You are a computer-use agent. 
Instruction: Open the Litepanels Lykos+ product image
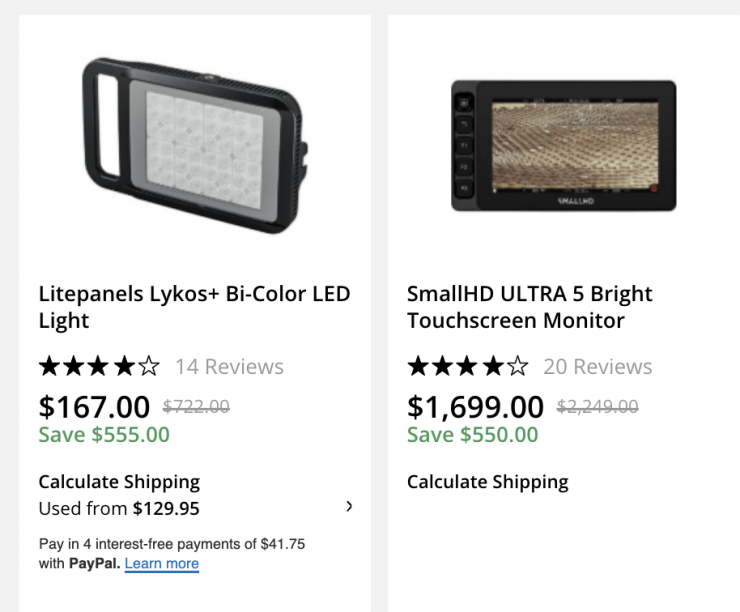[x=194, y=144]
